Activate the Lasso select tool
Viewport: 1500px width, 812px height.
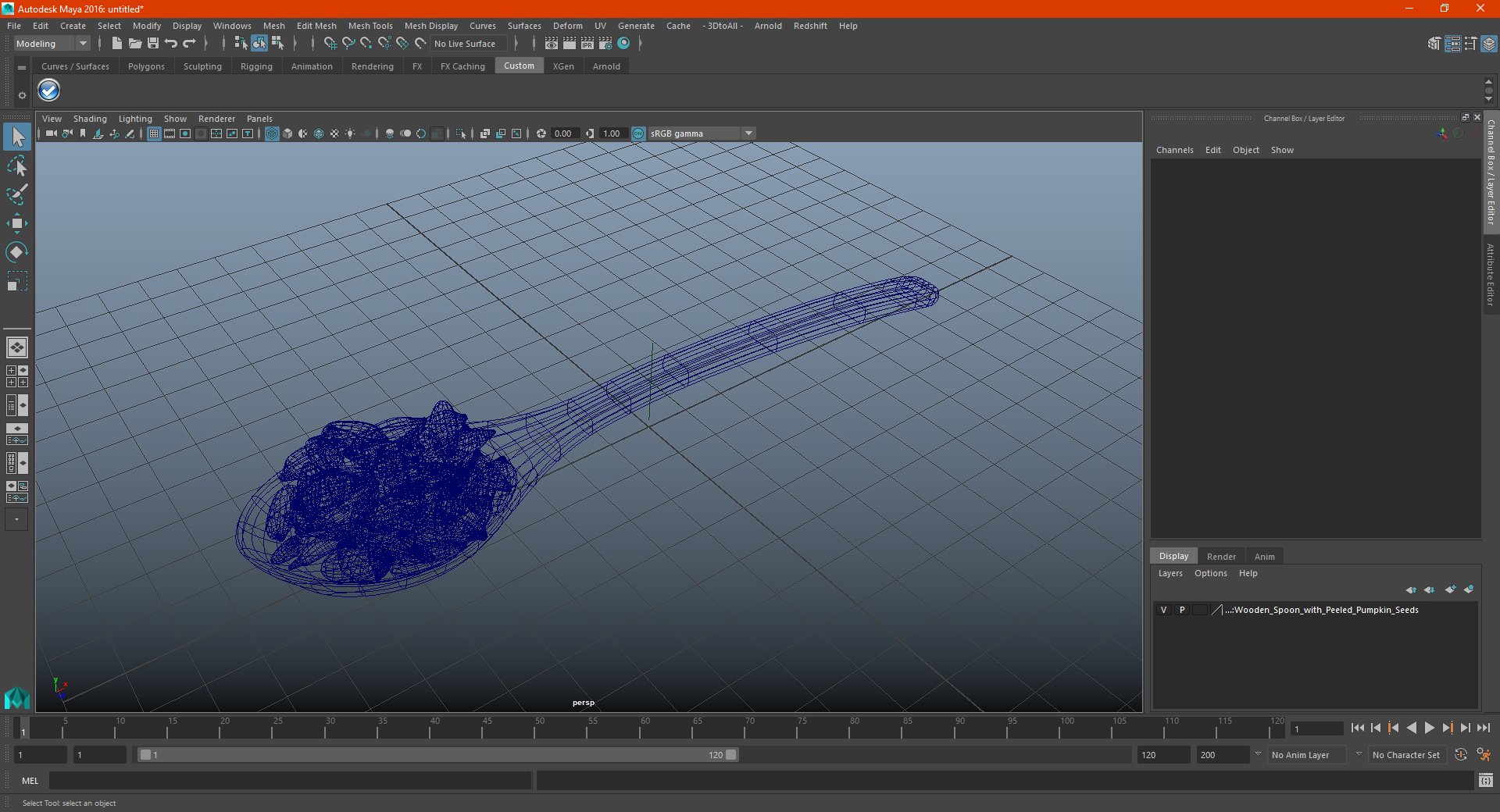[x=17, y=166]
